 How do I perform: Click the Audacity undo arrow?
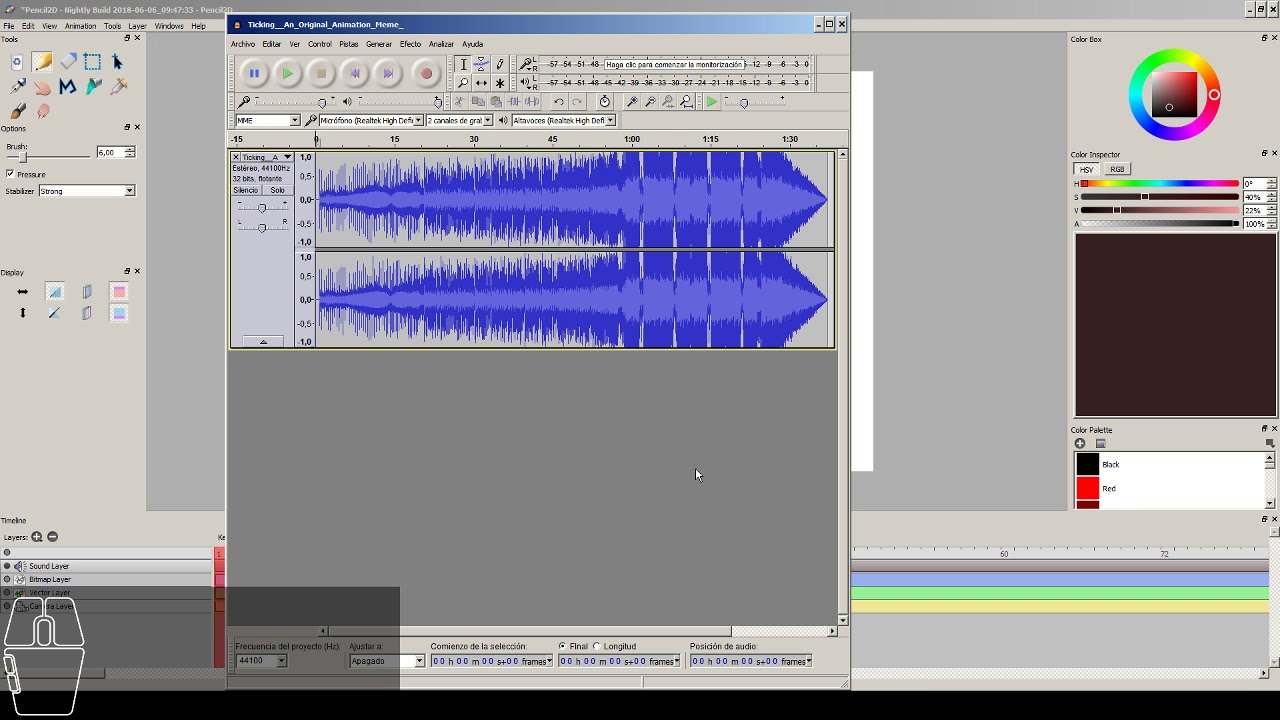(559, 102)
